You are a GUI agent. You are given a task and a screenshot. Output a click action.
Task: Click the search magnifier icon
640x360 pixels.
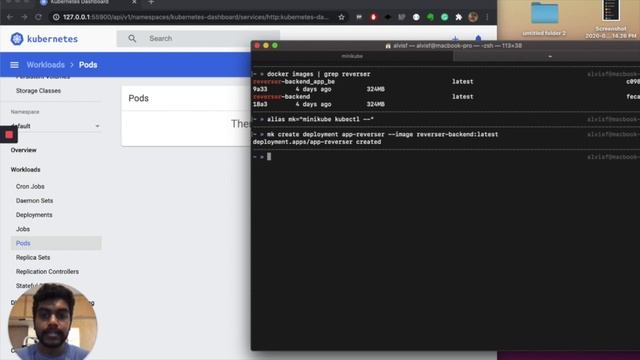tap(132, 38)
